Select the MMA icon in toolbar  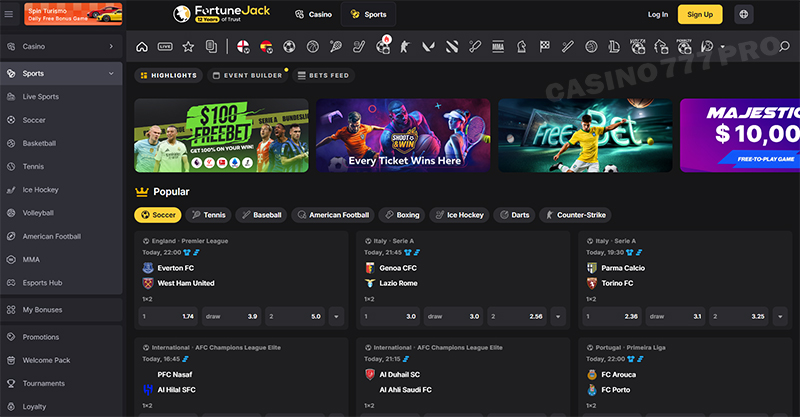pos(498,47)
